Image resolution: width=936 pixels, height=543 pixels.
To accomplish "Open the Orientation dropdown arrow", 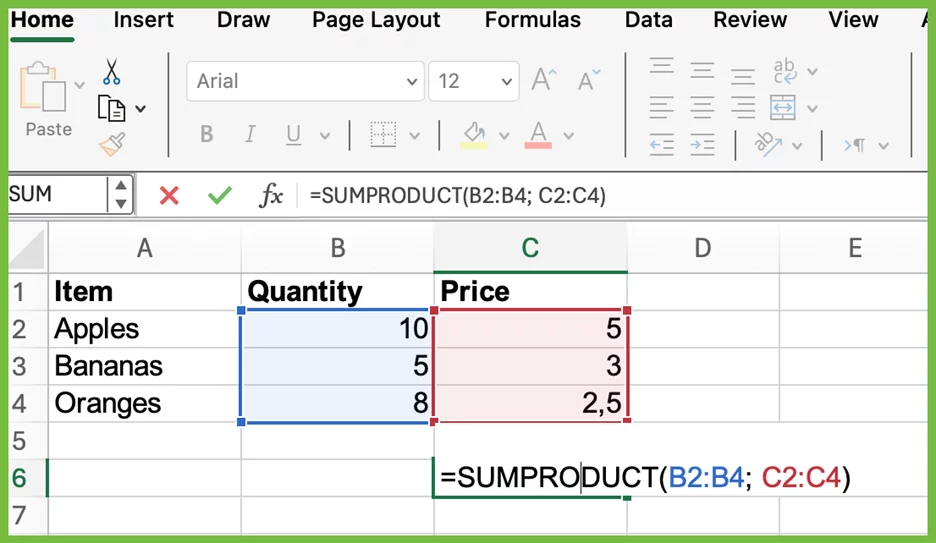I will click(x=797, y=146).
